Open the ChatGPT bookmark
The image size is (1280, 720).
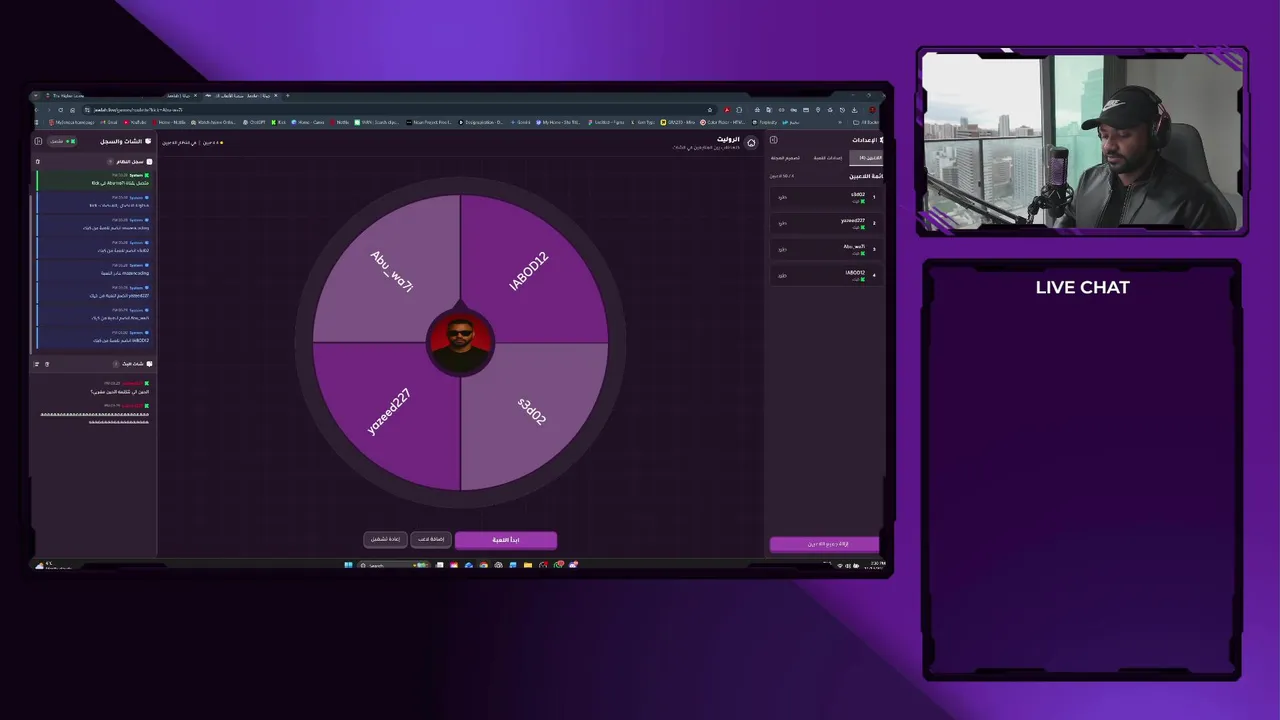256,122
